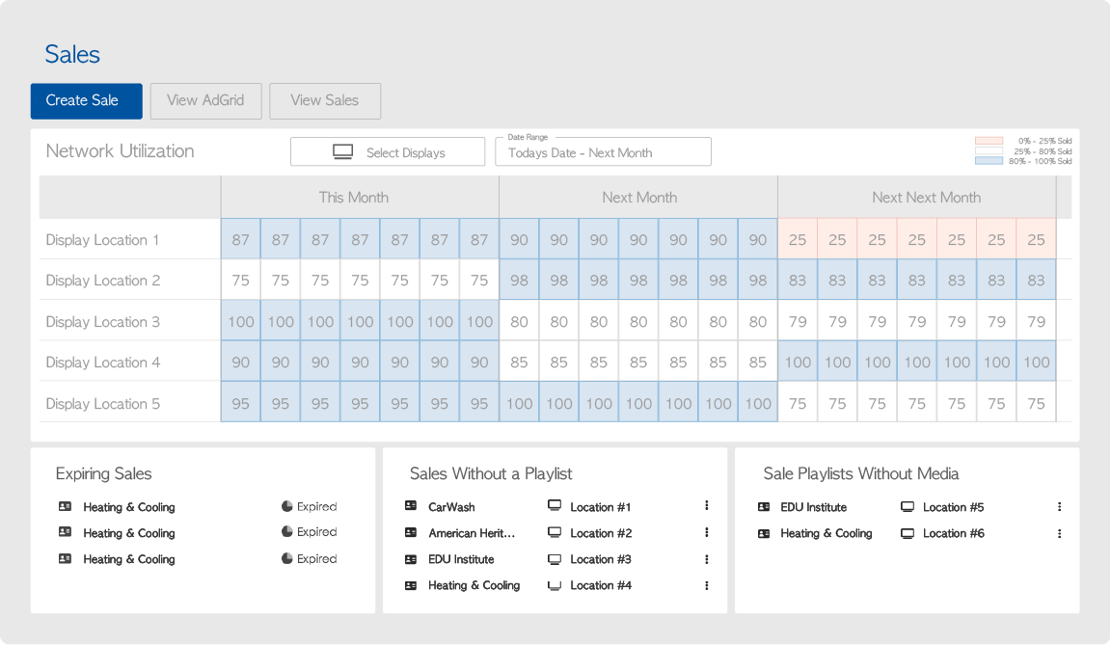This screenshot has width=1110, height=645.
Task: Click the red 0% - 25% Sold legend swatch
Action: (988, 141)
